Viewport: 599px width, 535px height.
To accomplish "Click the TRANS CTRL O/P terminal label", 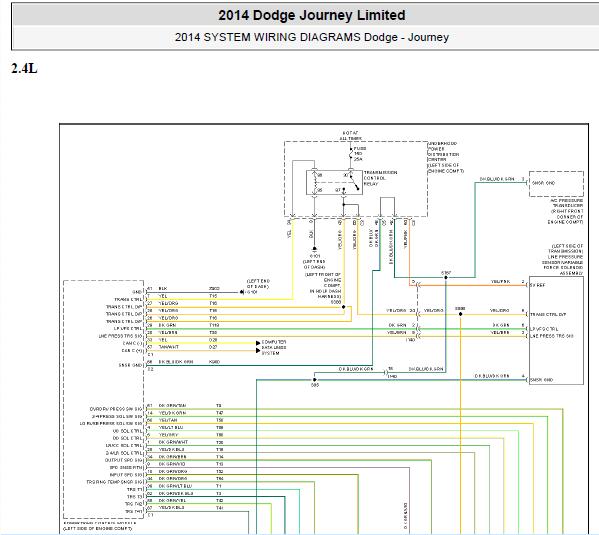I will (548, 315).
